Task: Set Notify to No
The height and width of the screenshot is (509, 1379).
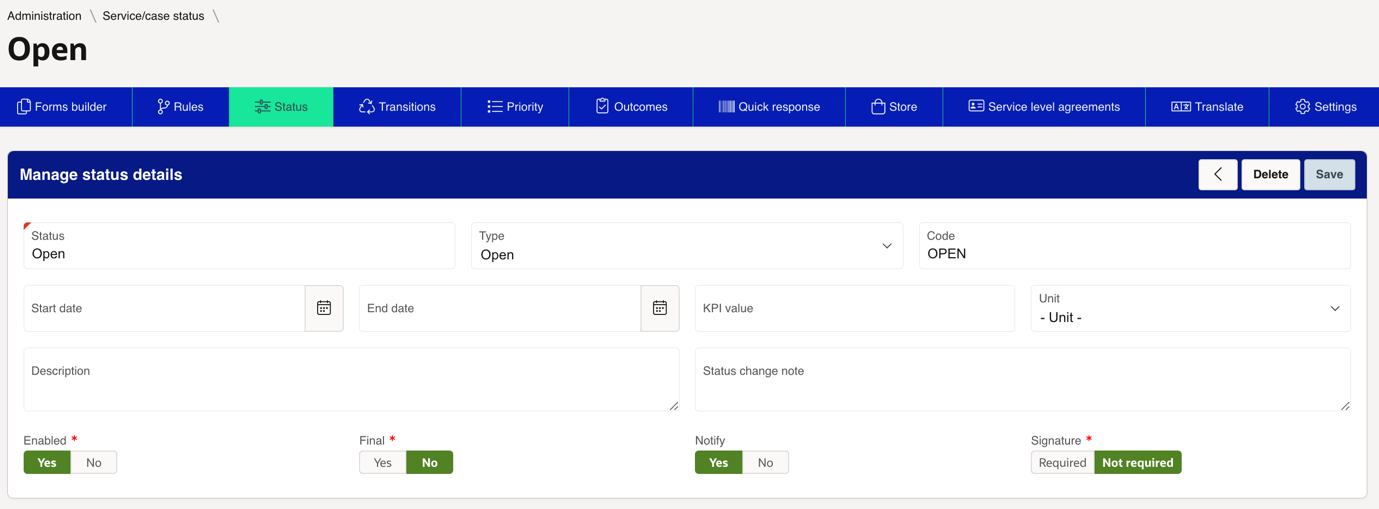Action: [766, 462]
